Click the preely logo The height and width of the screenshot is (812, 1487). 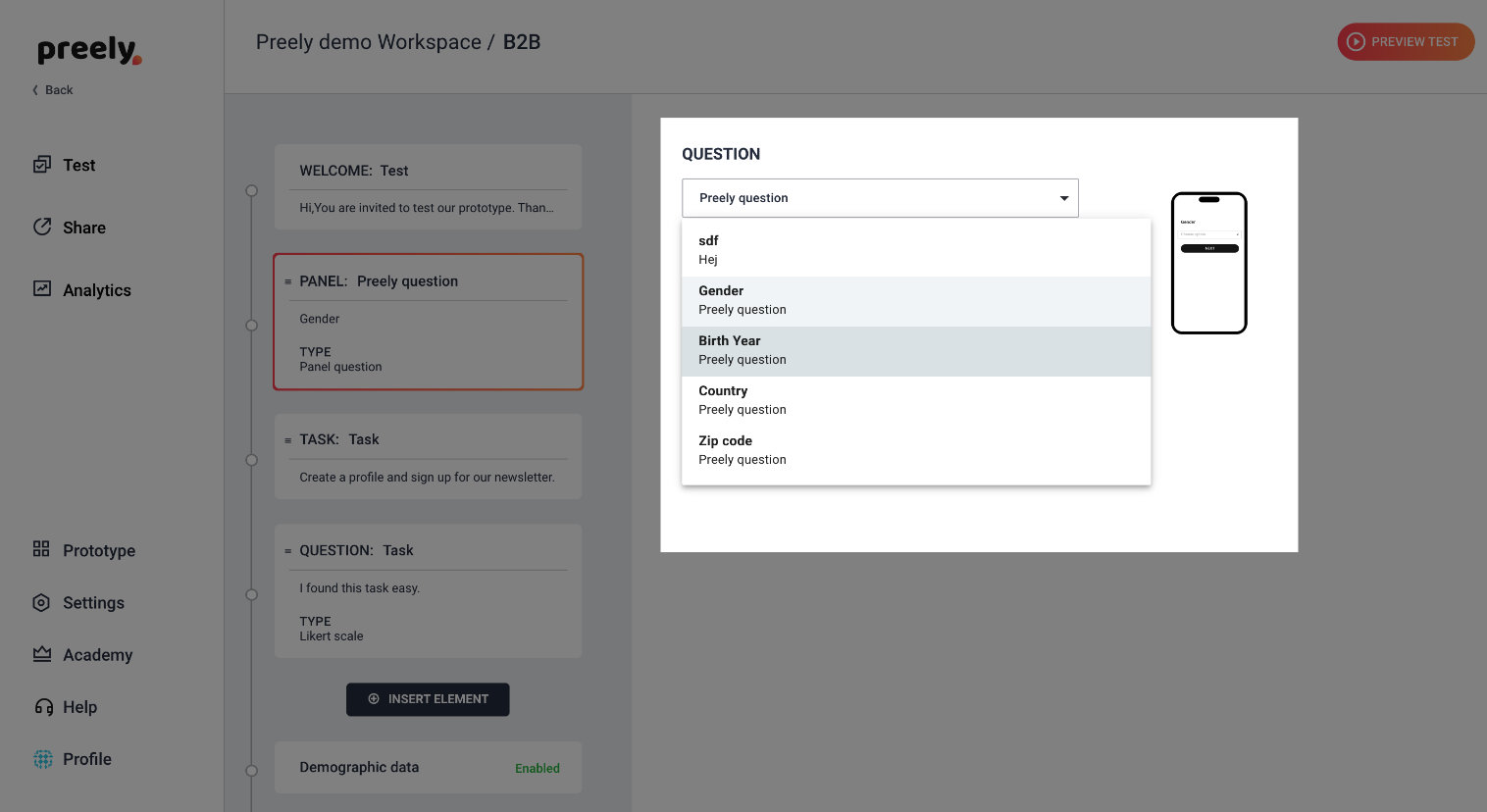pyautogui.click(x=89, y=50)
